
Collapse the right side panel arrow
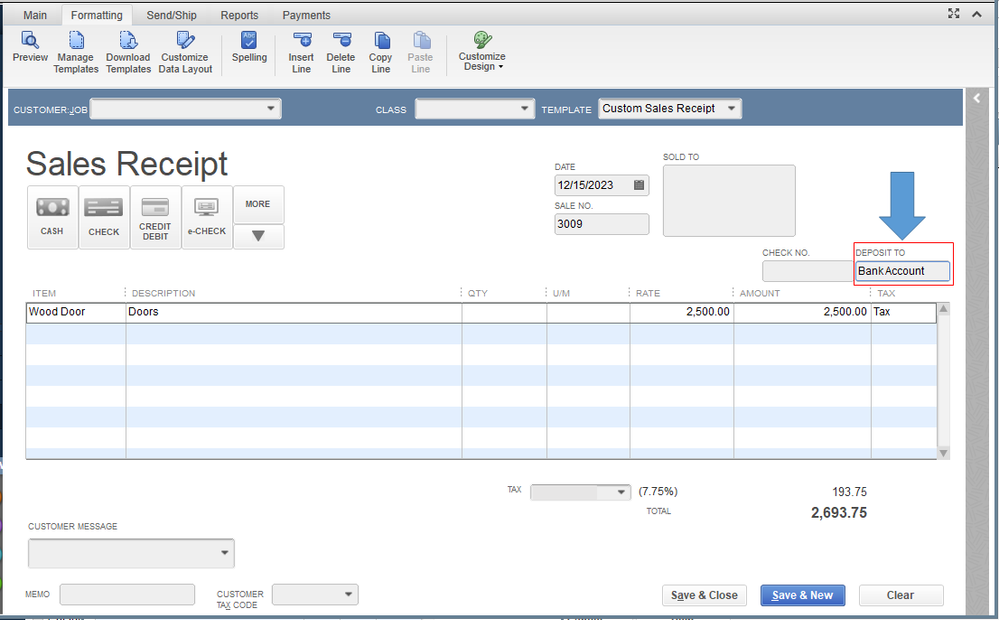coord(977,98)
